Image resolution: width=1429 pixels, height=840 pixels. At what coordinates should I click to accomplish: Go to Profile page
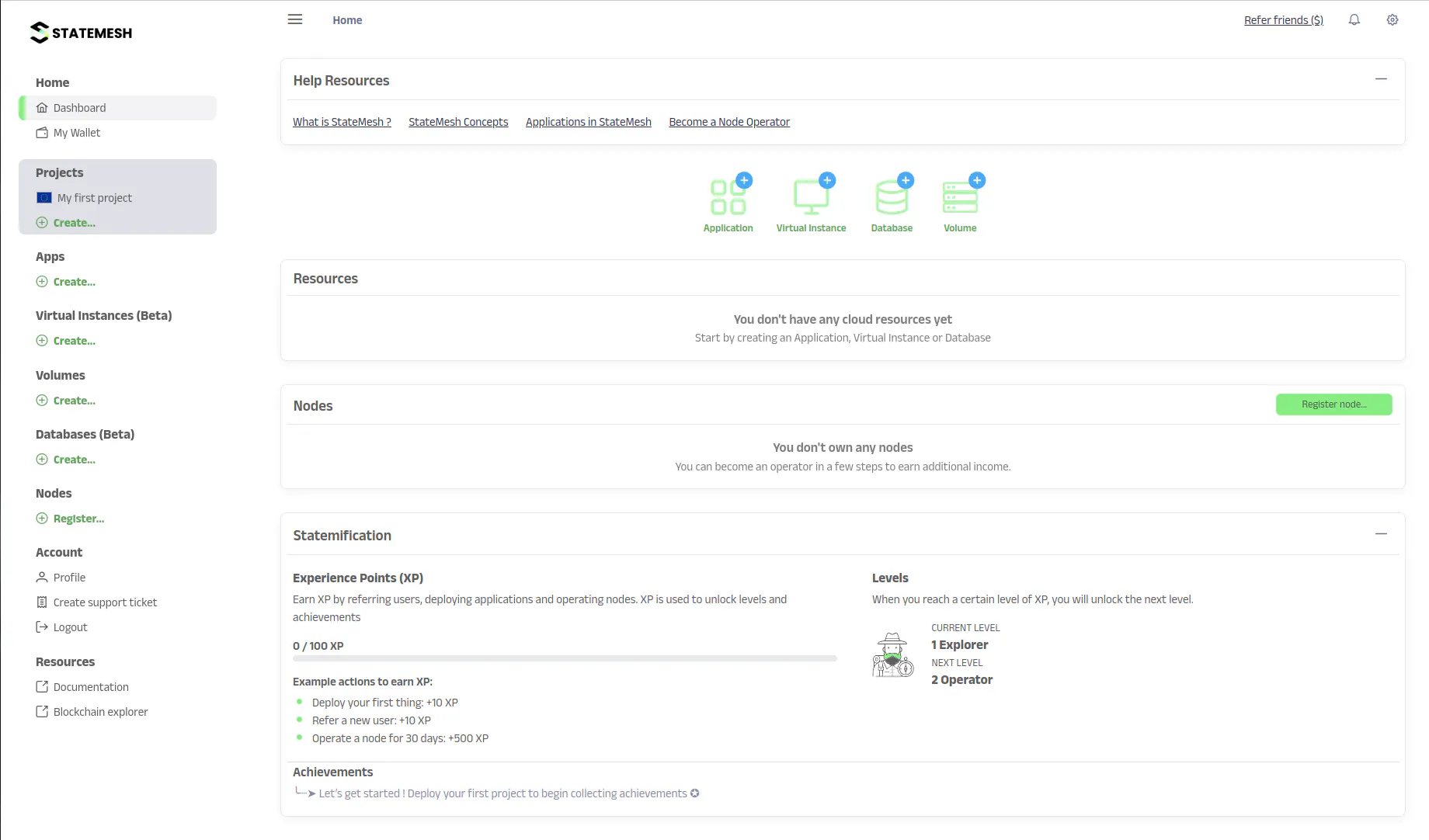pos(61,578)
